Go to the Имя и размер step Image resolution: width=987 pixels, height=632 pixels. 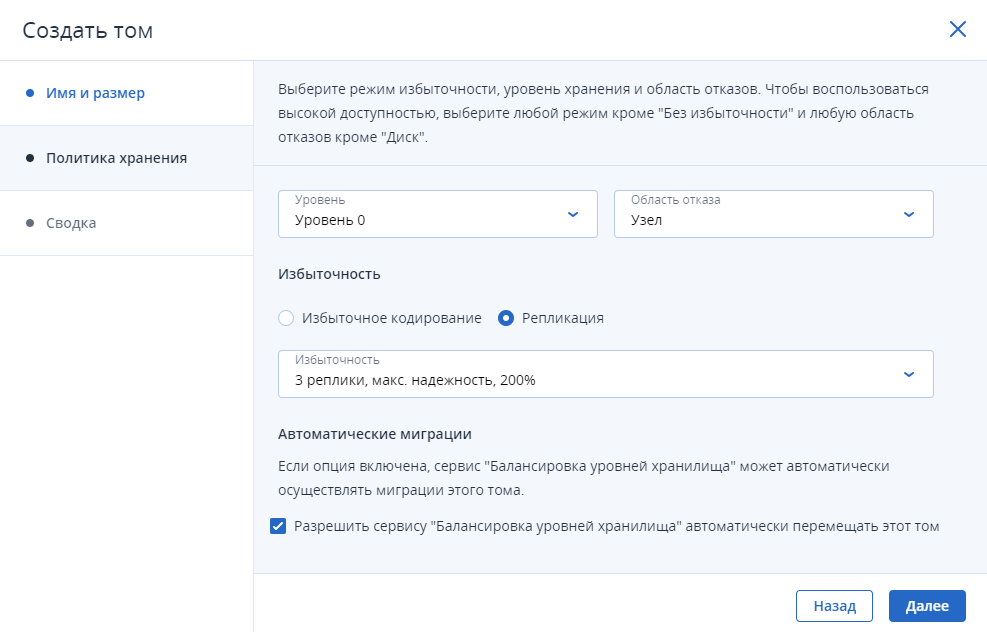coord(95,93)
